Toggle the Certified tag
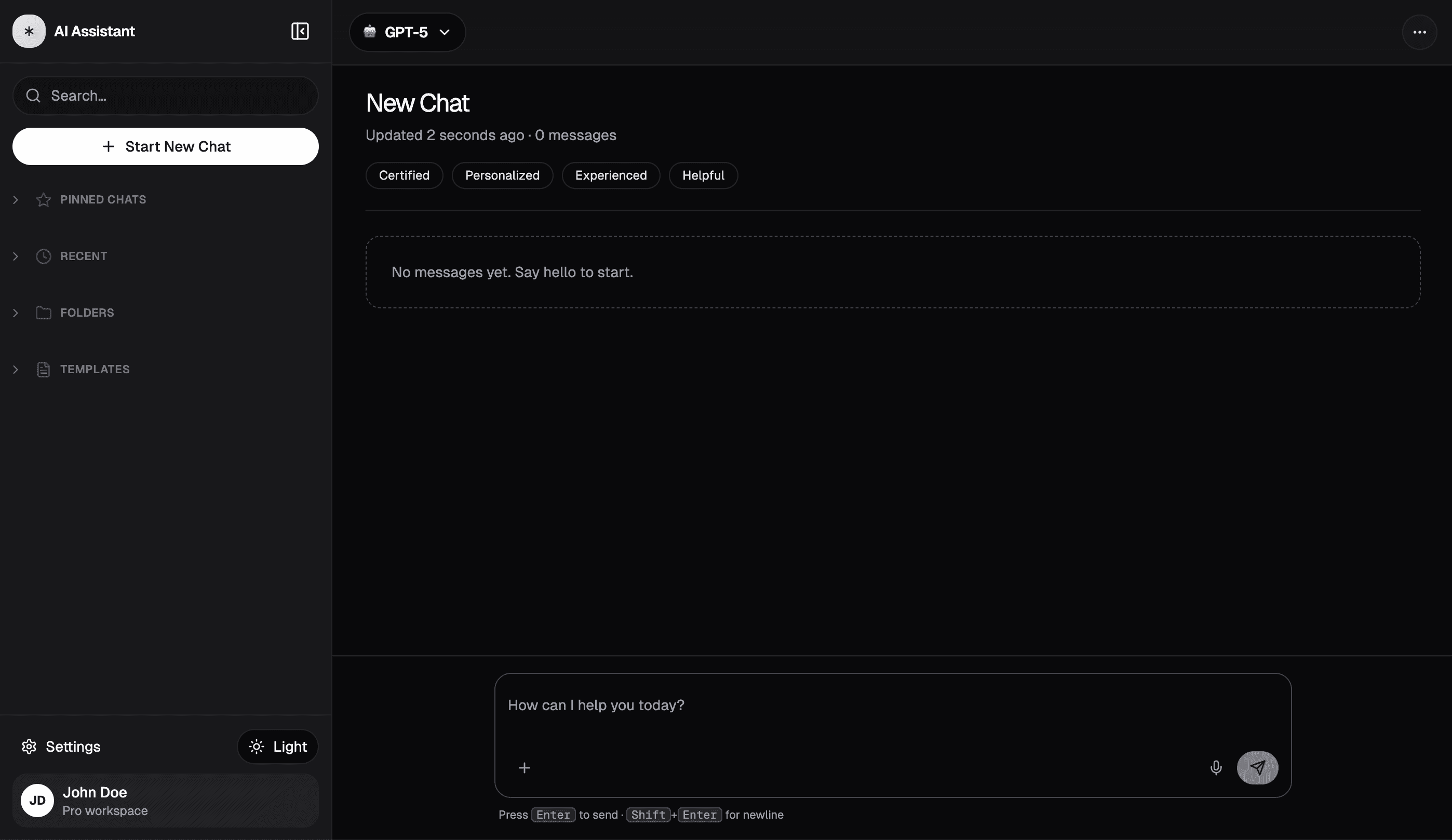Screen dimensions: 1452x840 coord(404,175)
